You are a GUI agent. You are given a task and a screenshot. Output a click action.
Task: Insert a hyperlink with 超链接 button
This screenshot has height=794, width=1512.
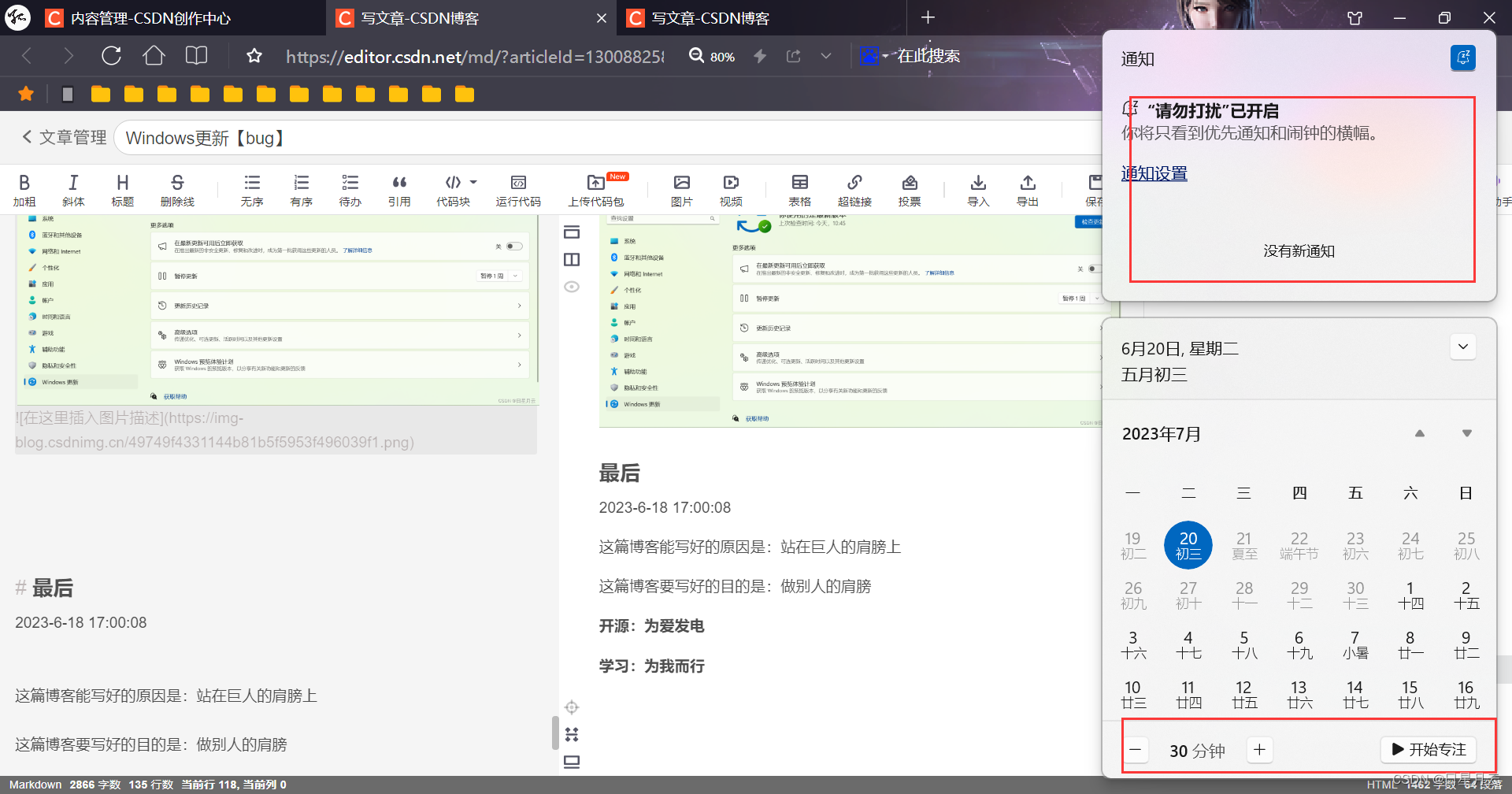click(854, 191)
